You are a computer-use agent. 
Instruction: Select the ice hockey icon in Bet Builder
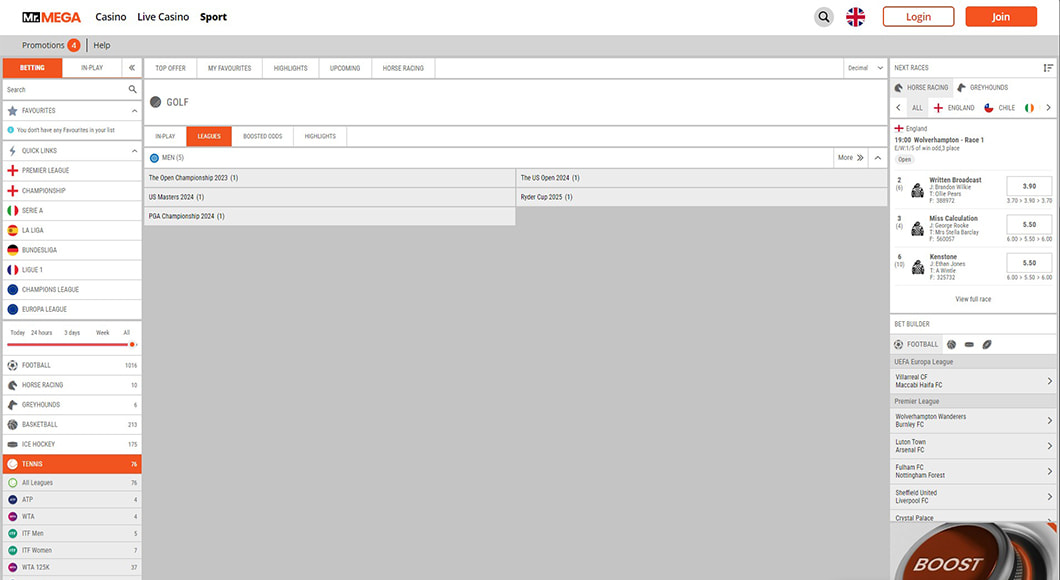pos(969,344)
